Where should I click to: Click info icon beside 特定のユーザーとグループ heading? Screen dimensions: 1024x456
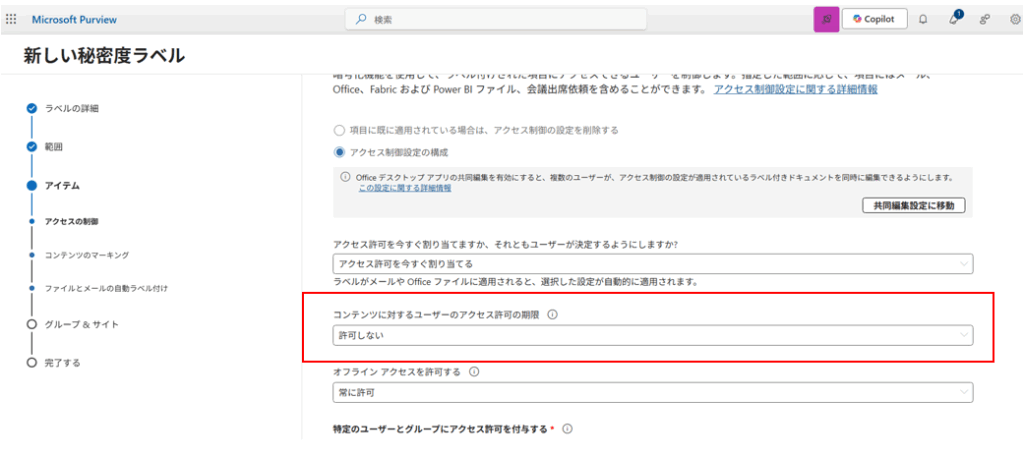coord(567,429)
